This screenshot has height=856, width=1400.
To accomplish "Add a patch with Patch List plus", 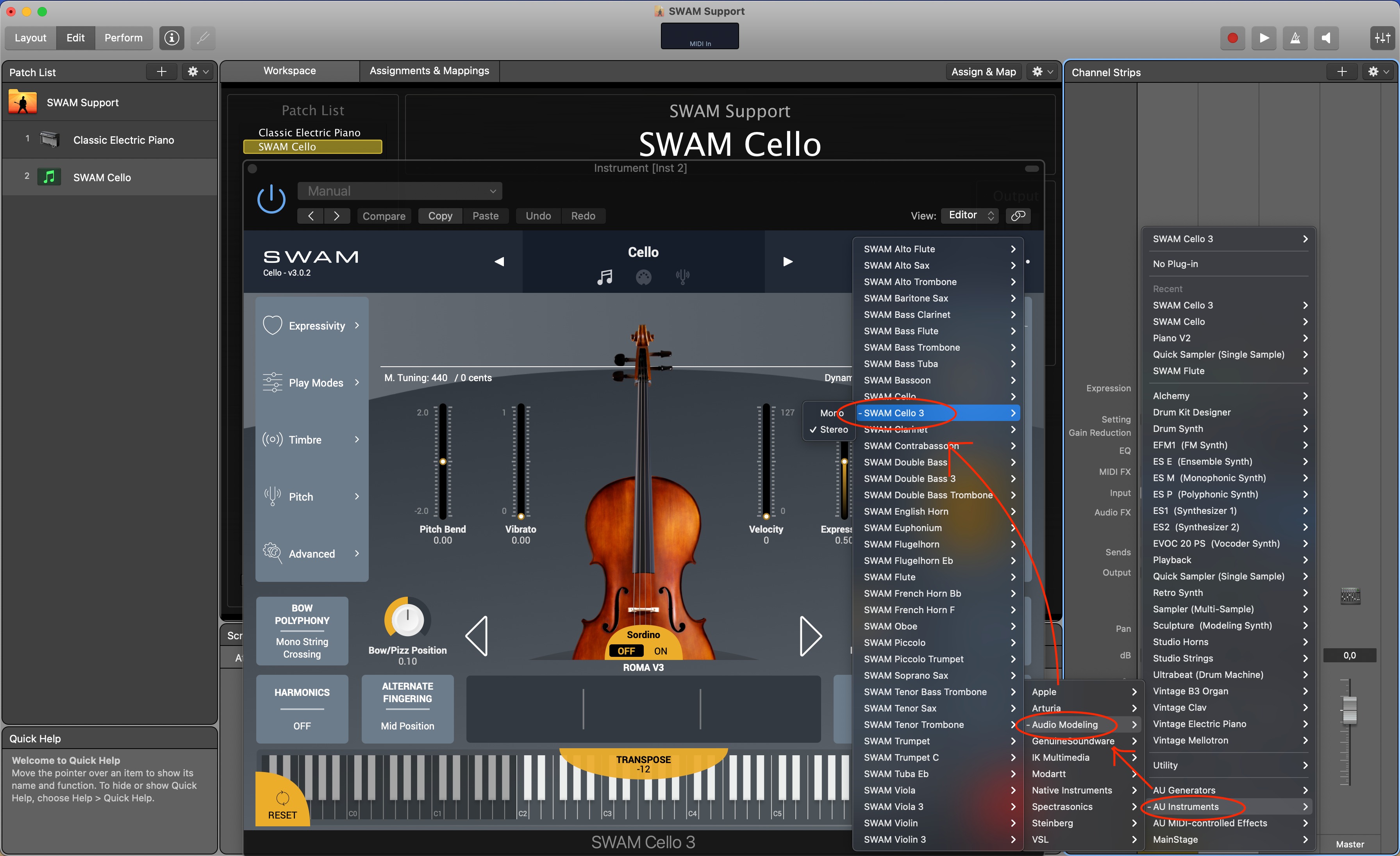I will [x=161, y=71].
